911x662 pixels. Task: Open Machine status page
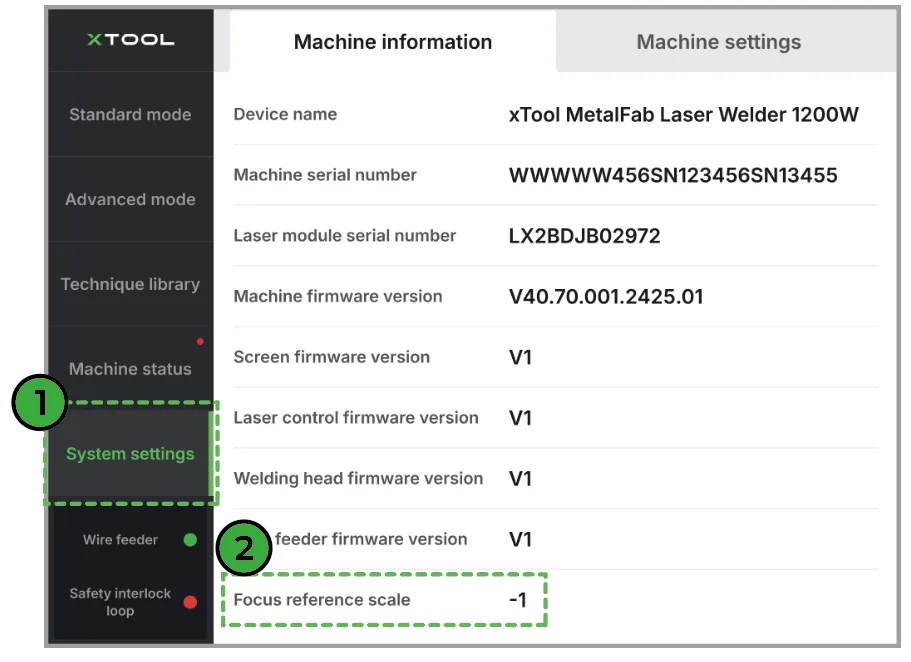click(130, 369)
